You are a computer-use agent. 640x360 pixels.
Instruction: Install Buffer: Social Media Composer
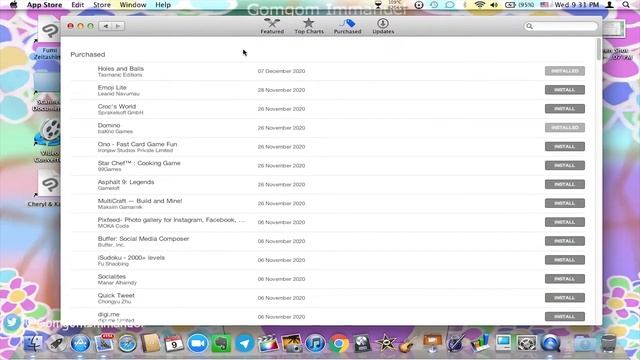[x=564, y=241]
